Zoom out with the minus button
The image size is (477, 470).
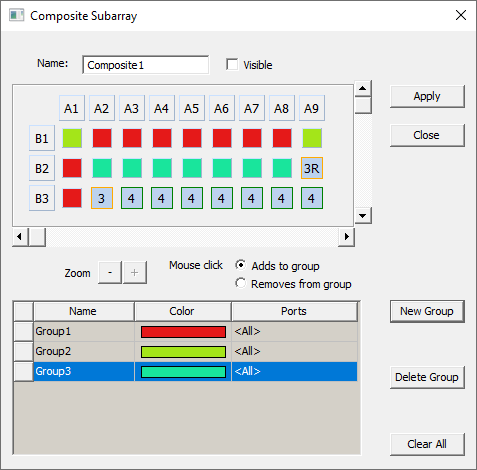[110, 273]
